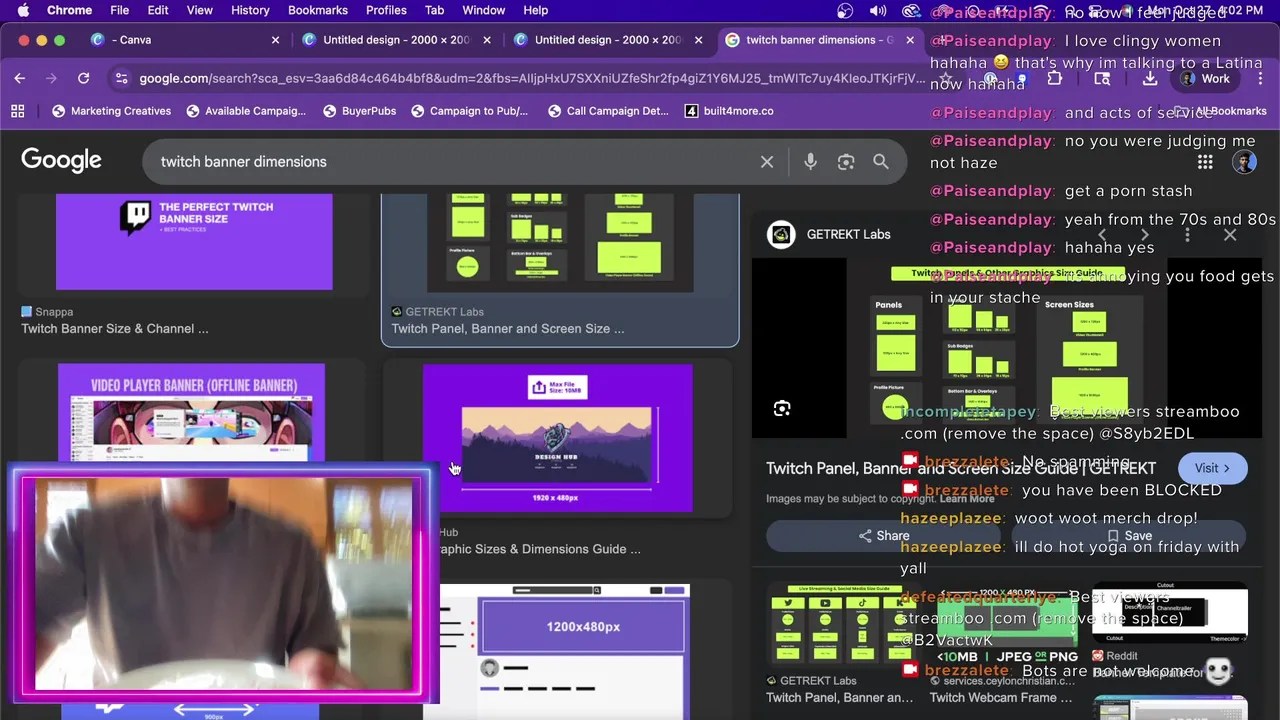Search inside the preview image with Lens

coord(782,408)
